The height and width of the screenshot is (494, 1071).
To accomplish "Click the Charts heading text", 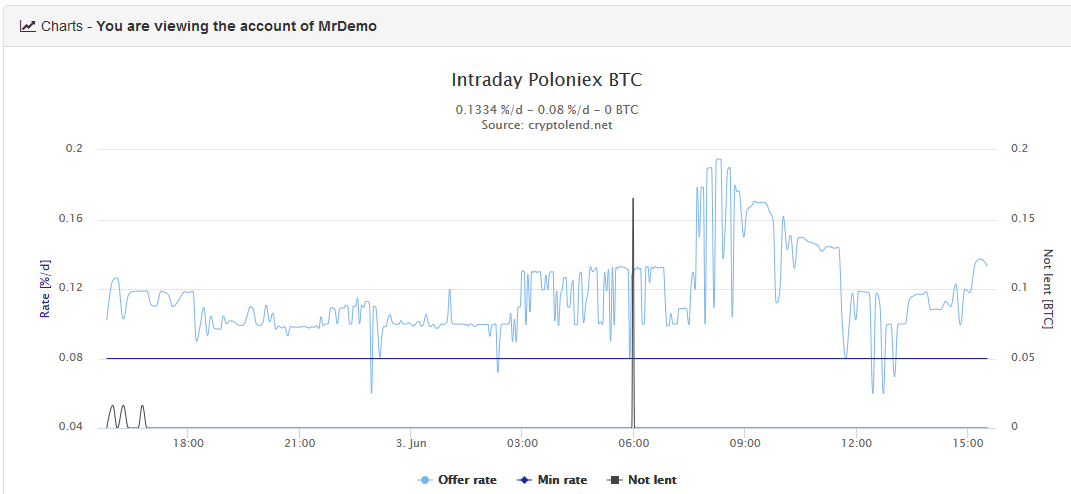I will pyautogui.click(x=62, y=26).
